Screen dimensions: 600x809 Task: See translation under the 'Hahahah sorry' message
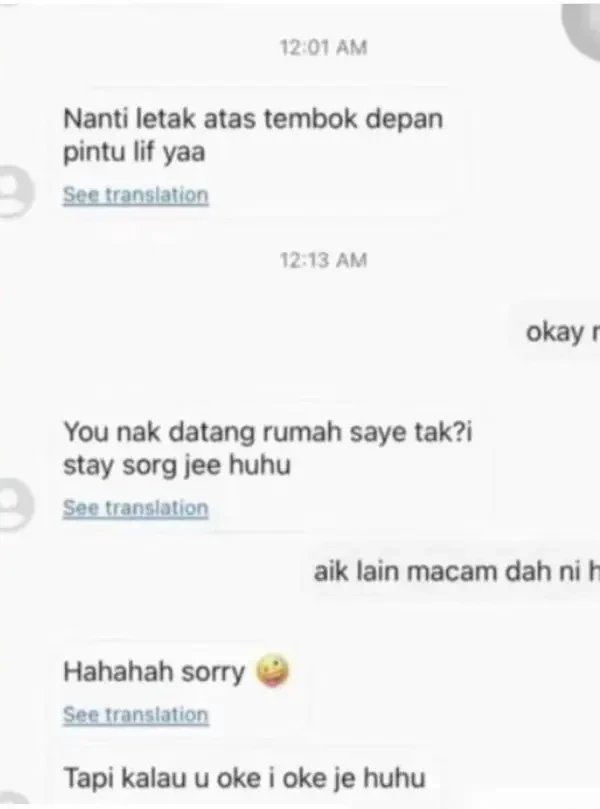click(136, 715)
